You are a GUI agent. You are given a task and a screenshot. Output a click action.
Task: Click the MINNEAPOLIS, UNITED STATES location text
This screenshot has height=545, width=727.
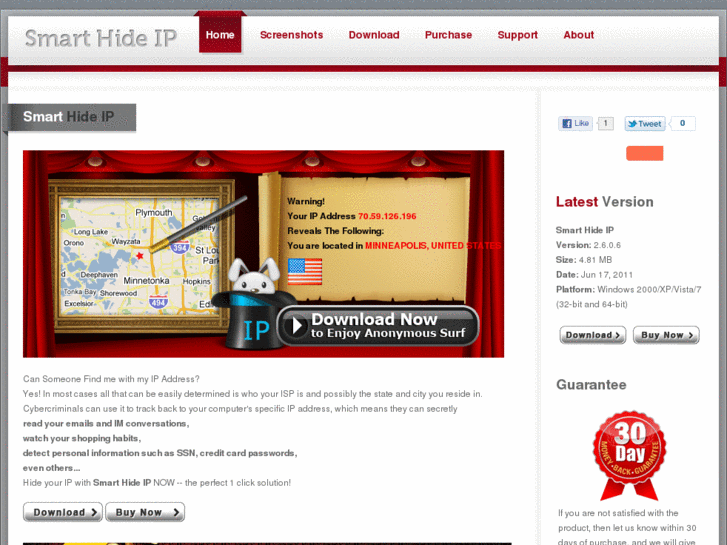click(433, 246)
